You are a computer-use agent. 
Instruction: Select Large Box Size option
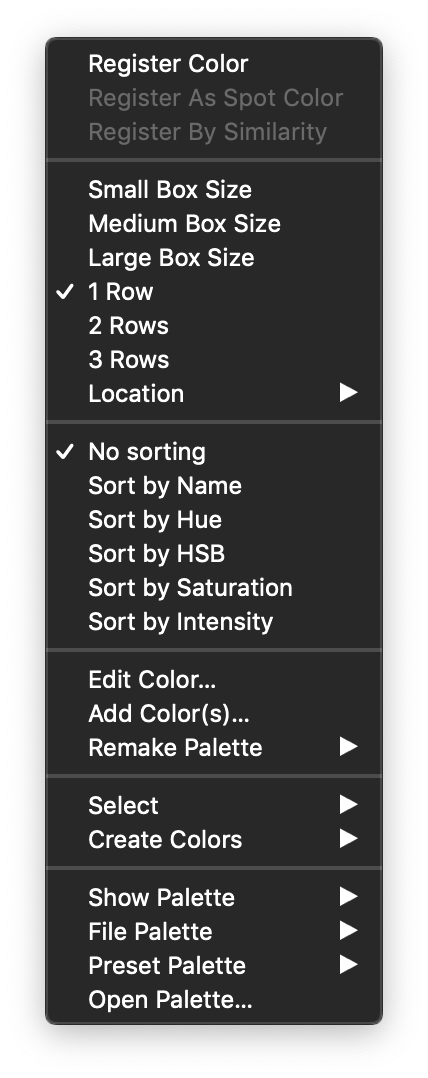click(214, 258)
